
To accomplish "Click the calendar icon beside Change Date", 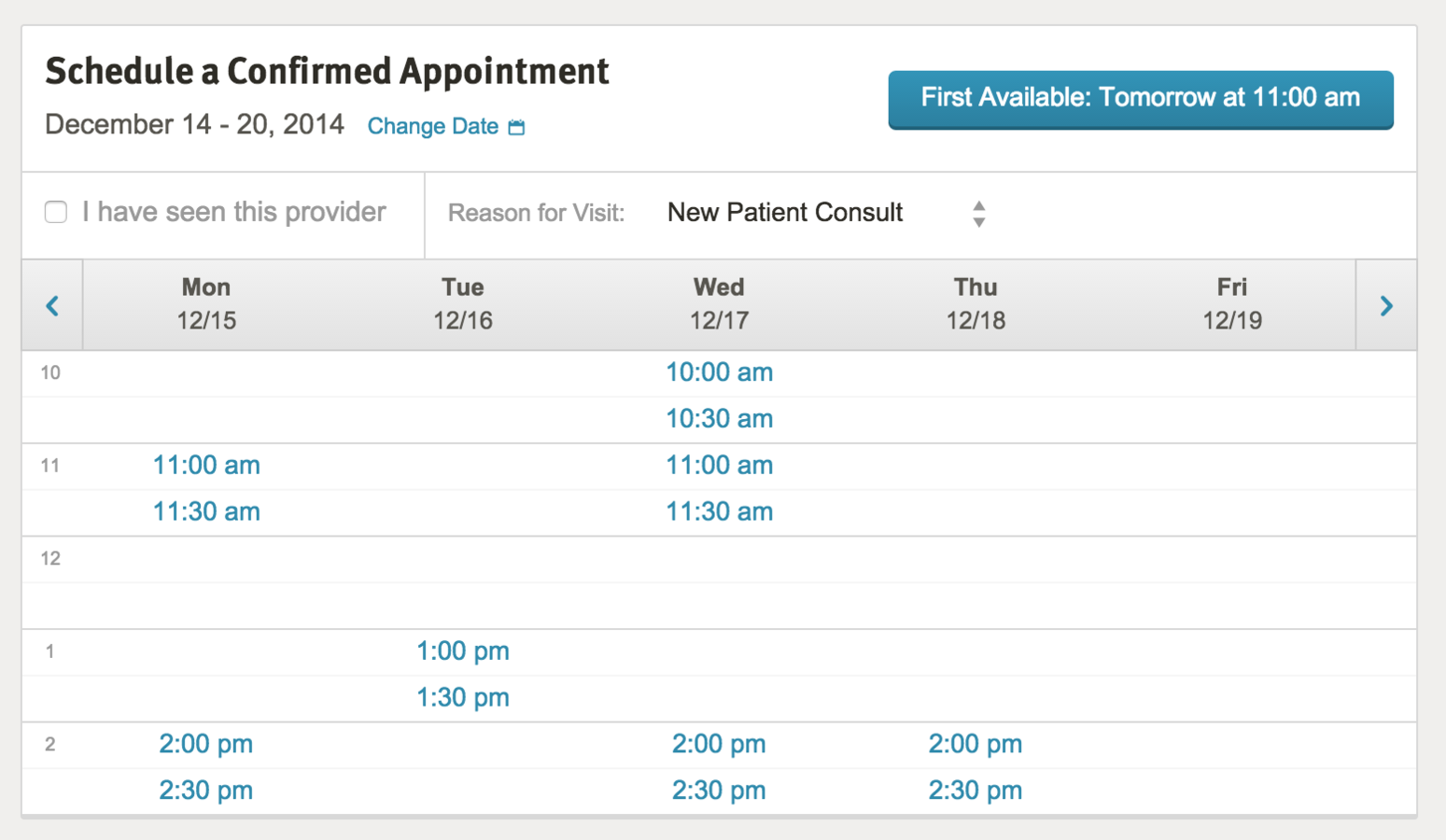I will pyautogui.click(x=516, y=127).
